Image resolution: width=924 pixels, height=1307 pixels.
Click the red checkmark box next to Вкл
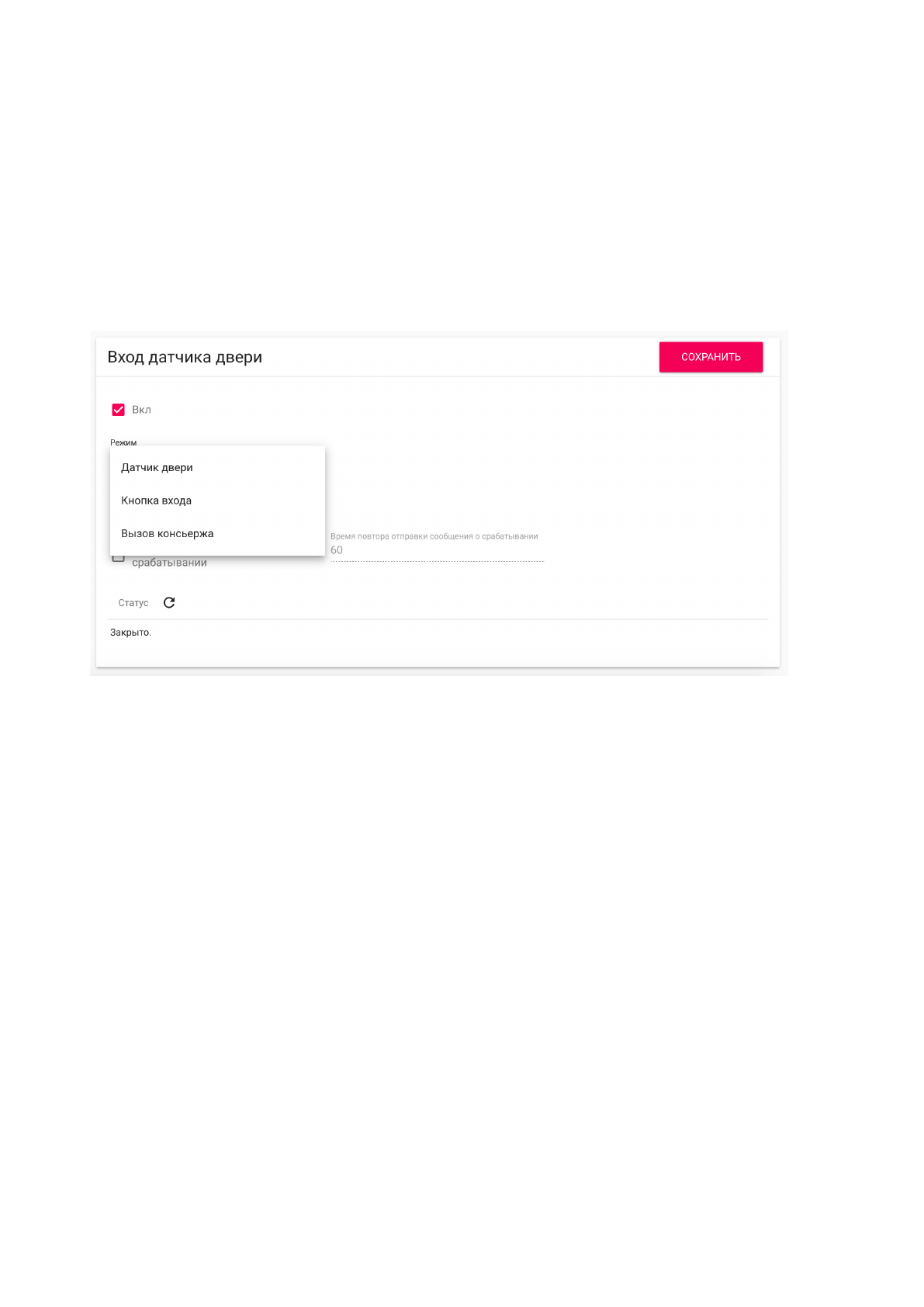click(119, 410)
